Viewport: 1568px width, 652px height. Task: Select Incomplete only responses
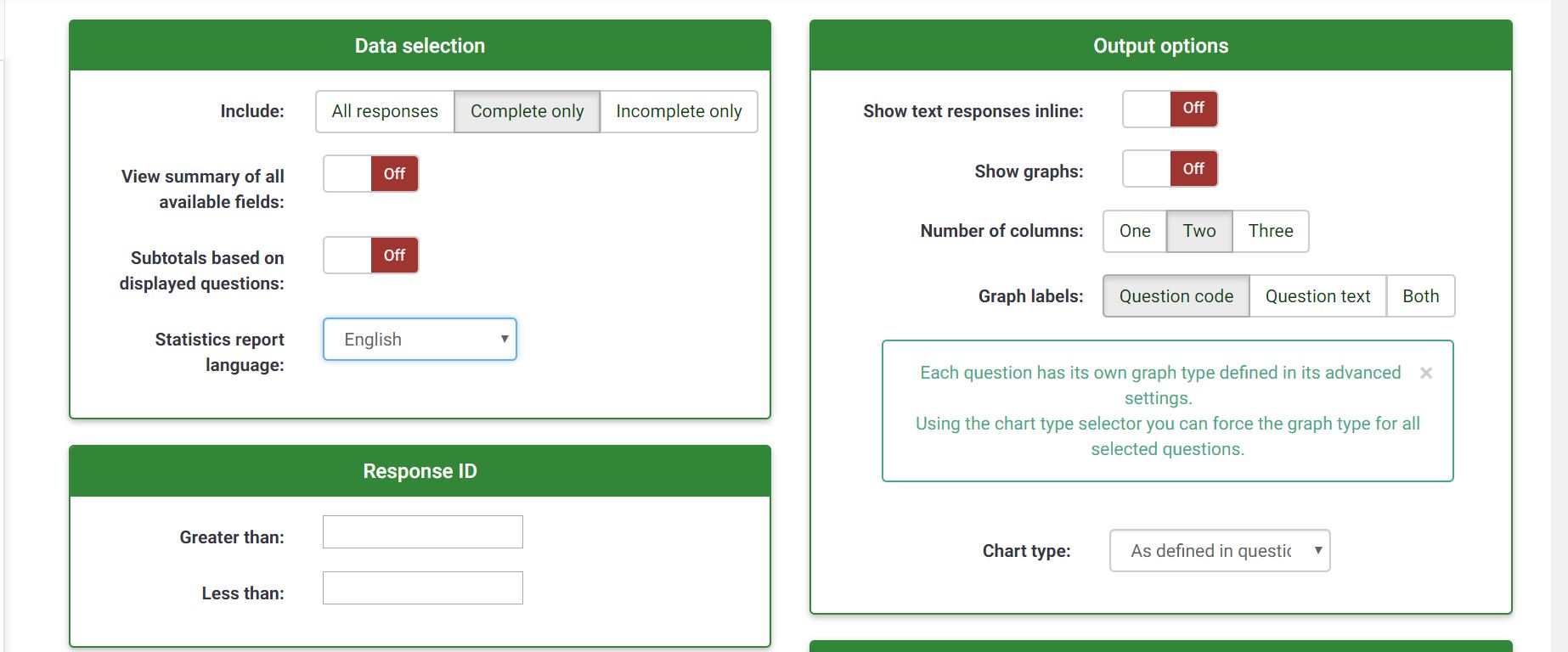(678, 111)
